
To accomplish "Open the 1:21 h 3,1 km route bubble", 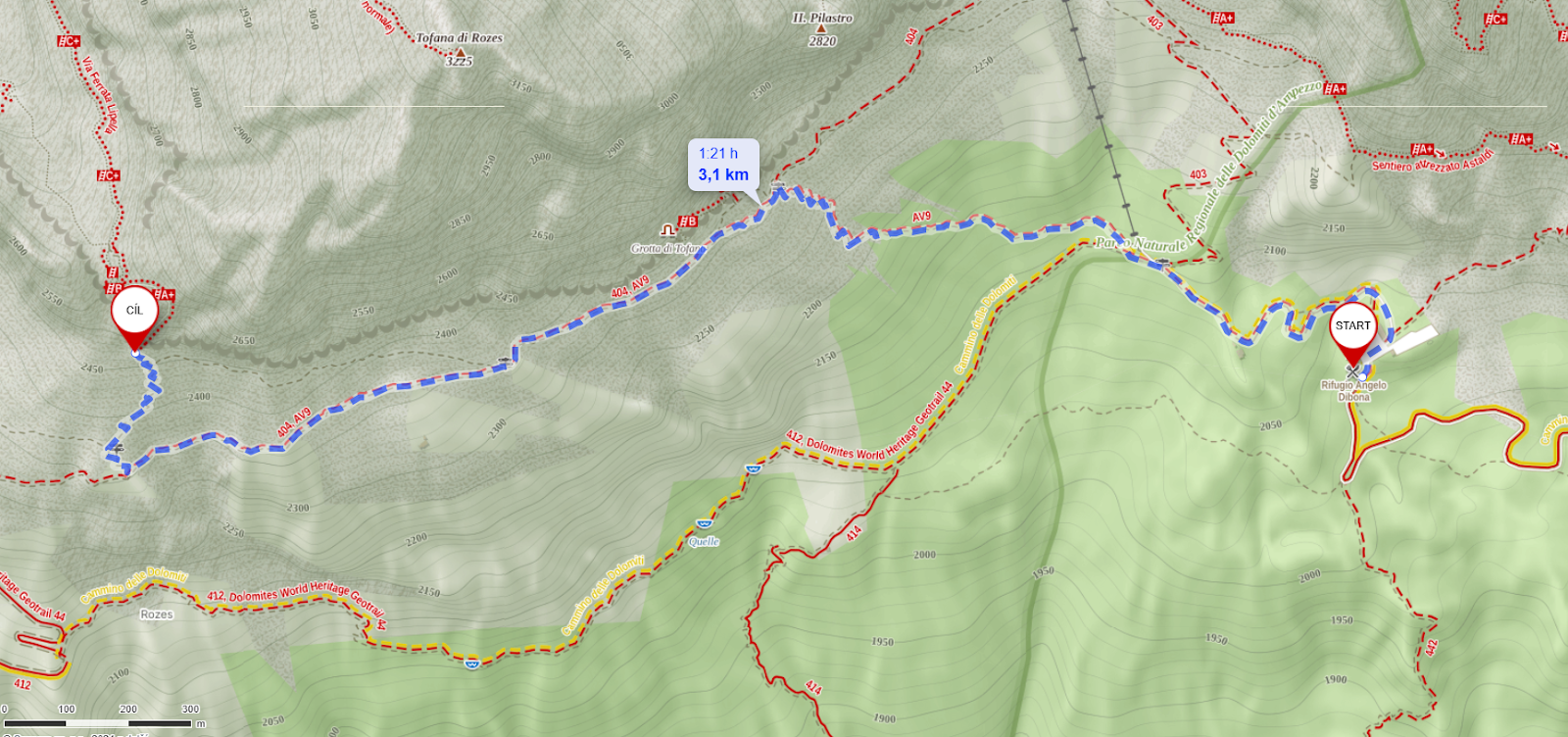I will pyautogui.click(x=723, y=165).
